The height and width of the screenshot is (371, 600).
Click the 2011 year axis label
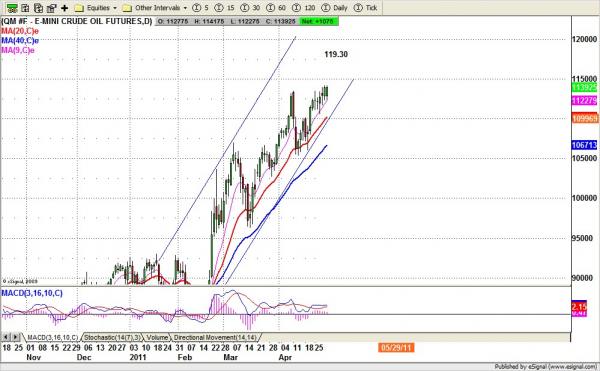coord(138,358)
